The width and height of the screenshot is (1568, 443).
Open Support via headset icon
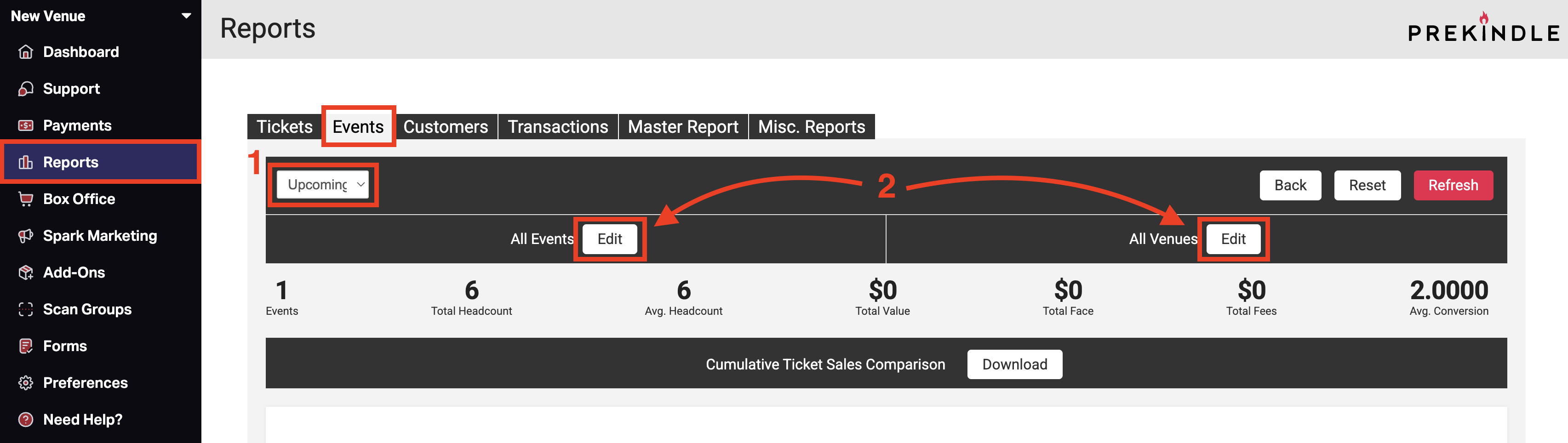tap(26, 89)
